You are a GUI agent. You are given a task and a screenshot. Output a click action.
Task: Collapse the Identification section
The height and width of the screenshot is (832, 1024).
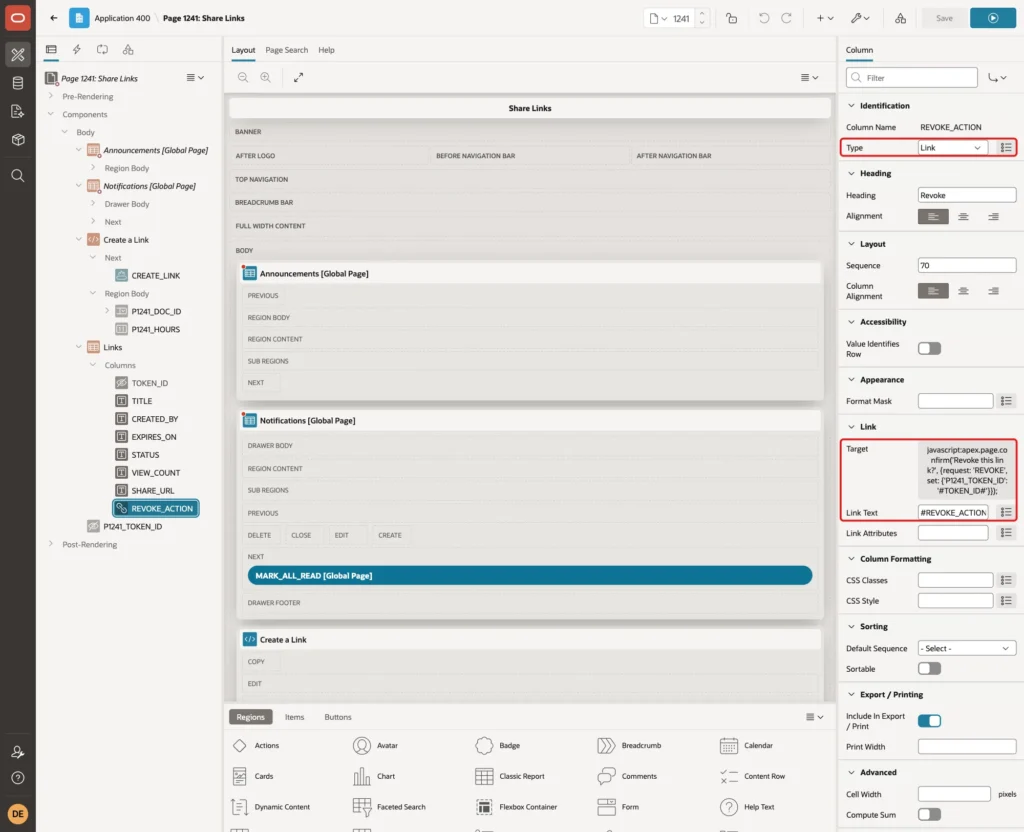(851, 106)
